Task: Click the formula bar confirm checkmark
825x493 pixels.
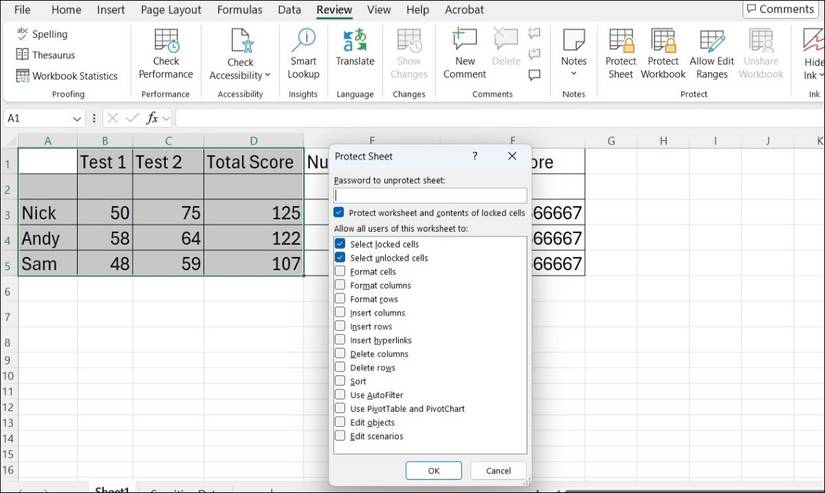Action: pos(132,118)
